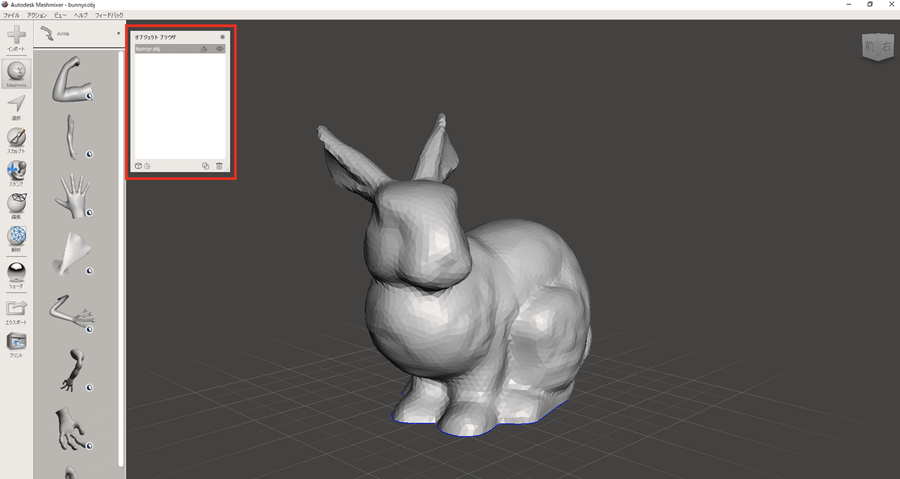This screenshot has width=900, height=479.
Task: Open the スカルプト (Sculpt) brush tool
Action: click(x=16, y=138)
